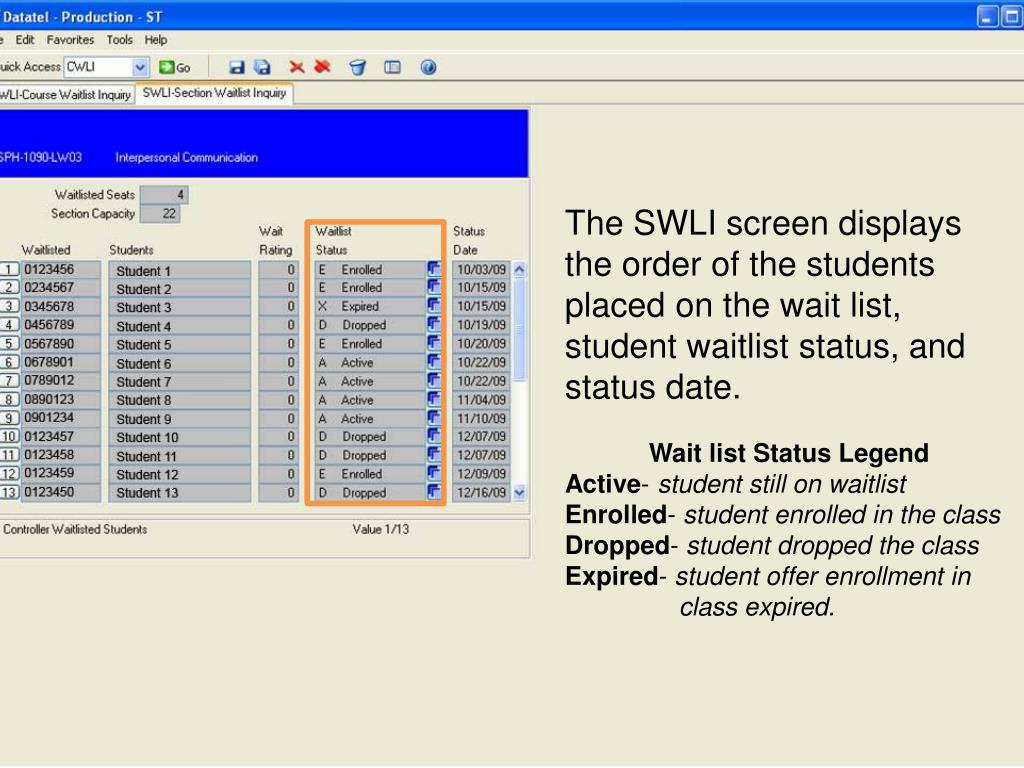Click Expired status text for Student 3
This screenshot has width=1024, height=768.
360,306
